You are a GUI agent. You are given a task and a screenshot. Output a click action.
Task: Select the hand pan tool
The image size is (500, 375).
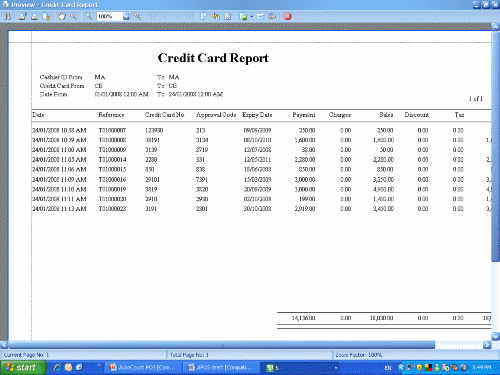[x=62, y=16]
